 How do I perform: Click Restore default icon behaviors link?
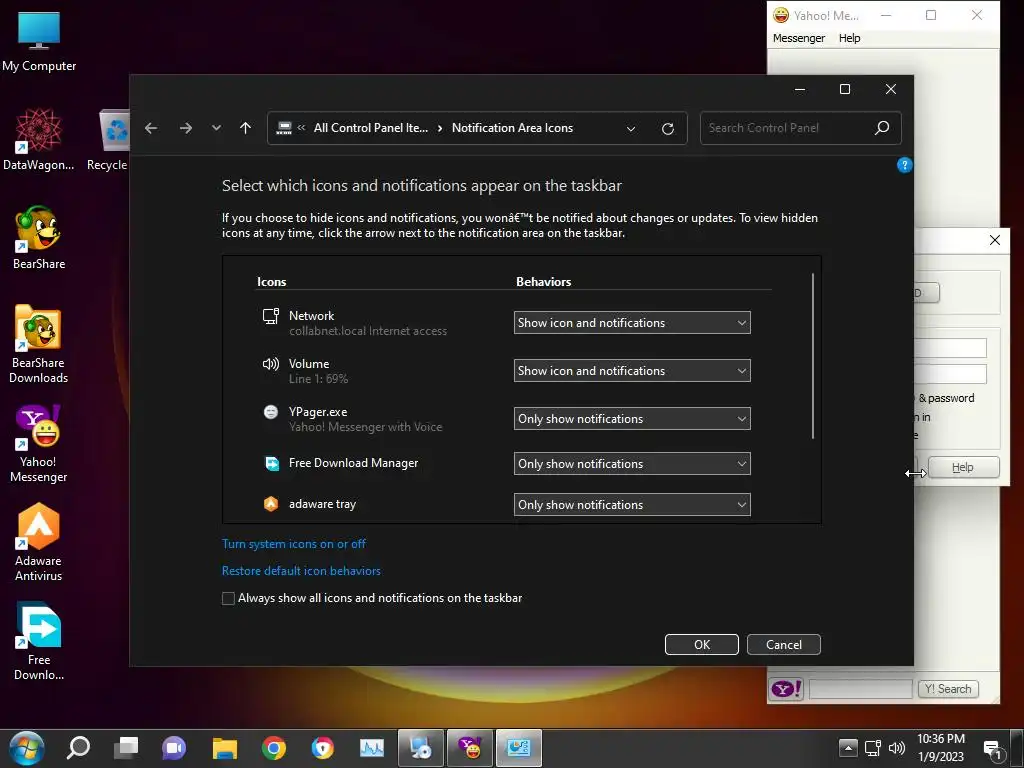(x=301, y=571)
